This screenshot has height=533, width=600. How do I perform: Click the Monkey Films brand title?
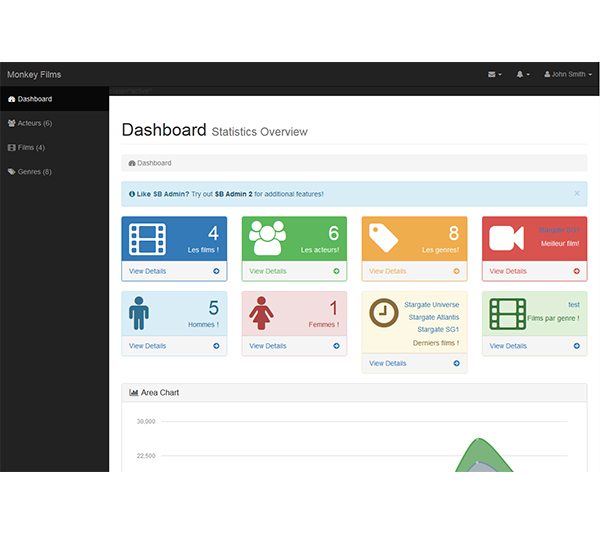(x=34, y=75)
